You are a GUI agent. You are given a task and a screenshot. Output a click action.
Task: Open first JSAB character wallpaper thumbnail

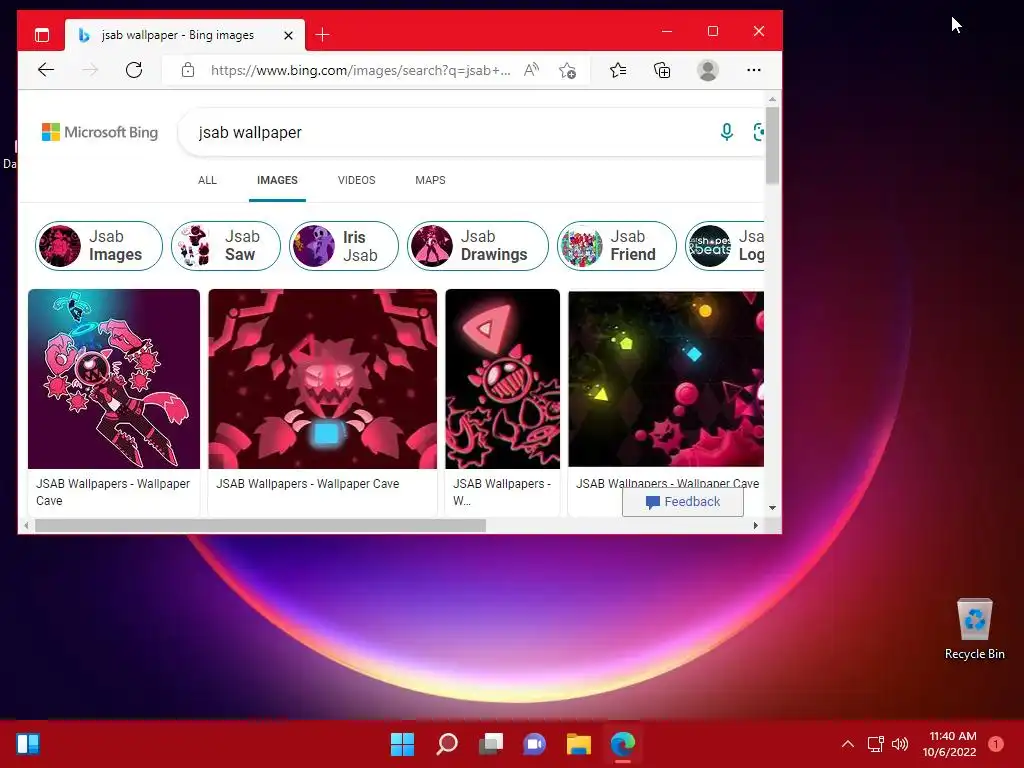(114, 379)
